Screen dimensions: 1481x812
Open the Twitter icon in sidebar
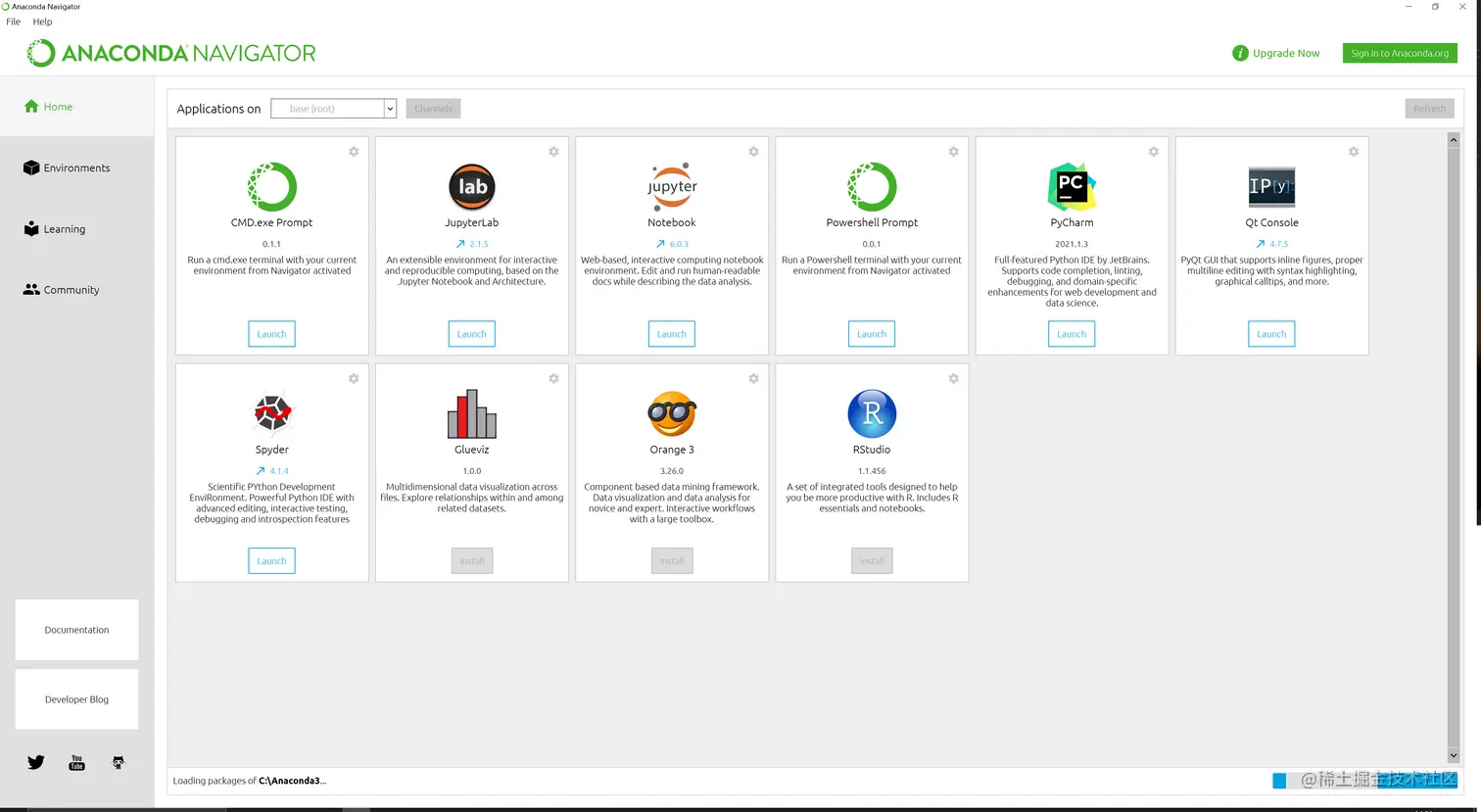click(x=36, y=762)
